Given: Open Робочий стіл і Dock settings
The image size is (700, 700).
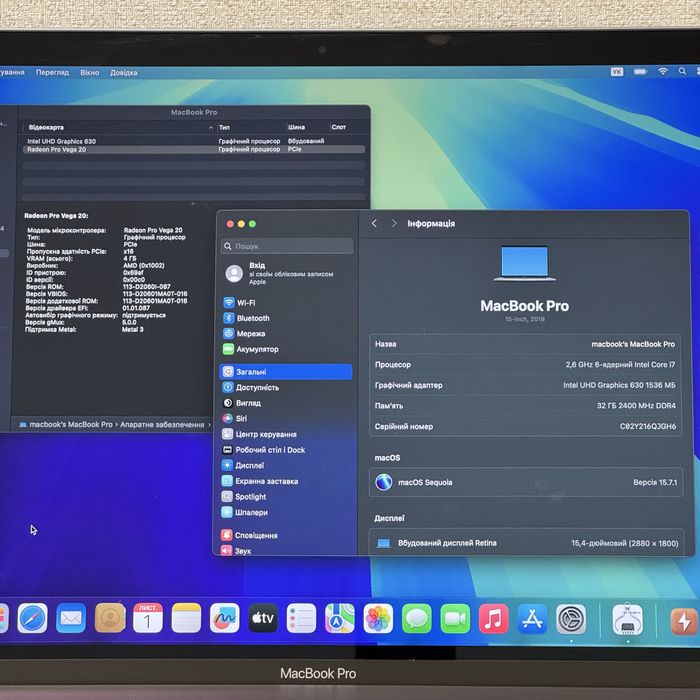Looking at the screenshot, I should coord(286,450).
